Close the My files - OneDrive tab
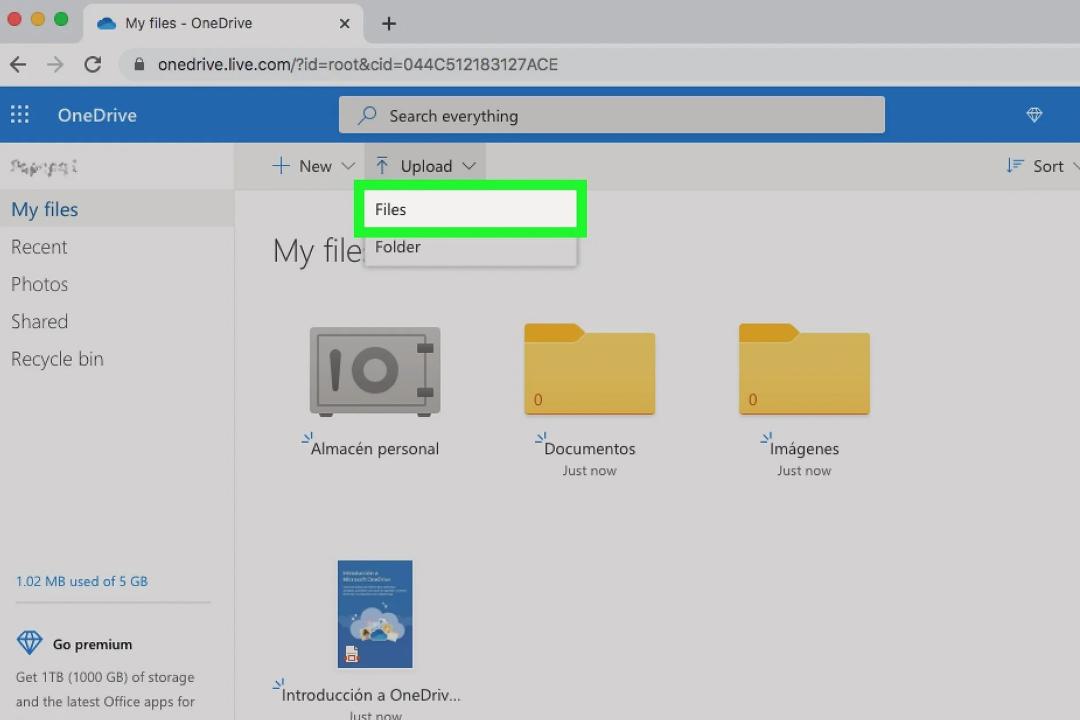 pyautogui.click(x=344, y=23)
